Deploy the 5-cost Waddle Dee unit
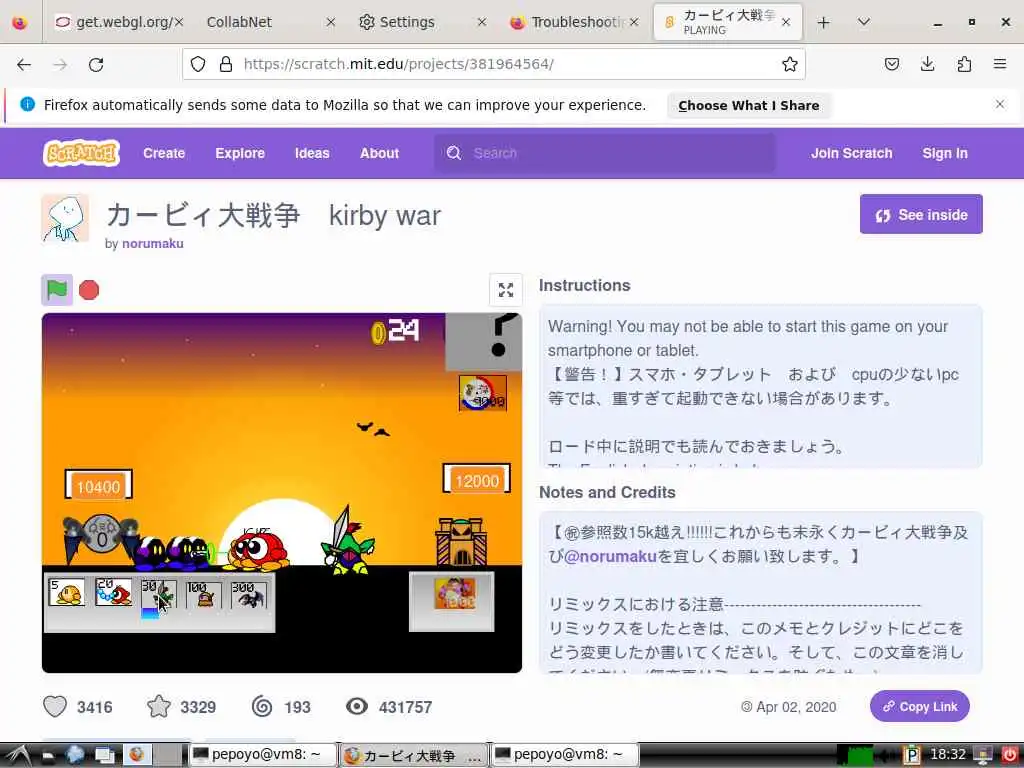Image resolution: width=1024 pixels, height=768 pixels. tap(67, 592)
